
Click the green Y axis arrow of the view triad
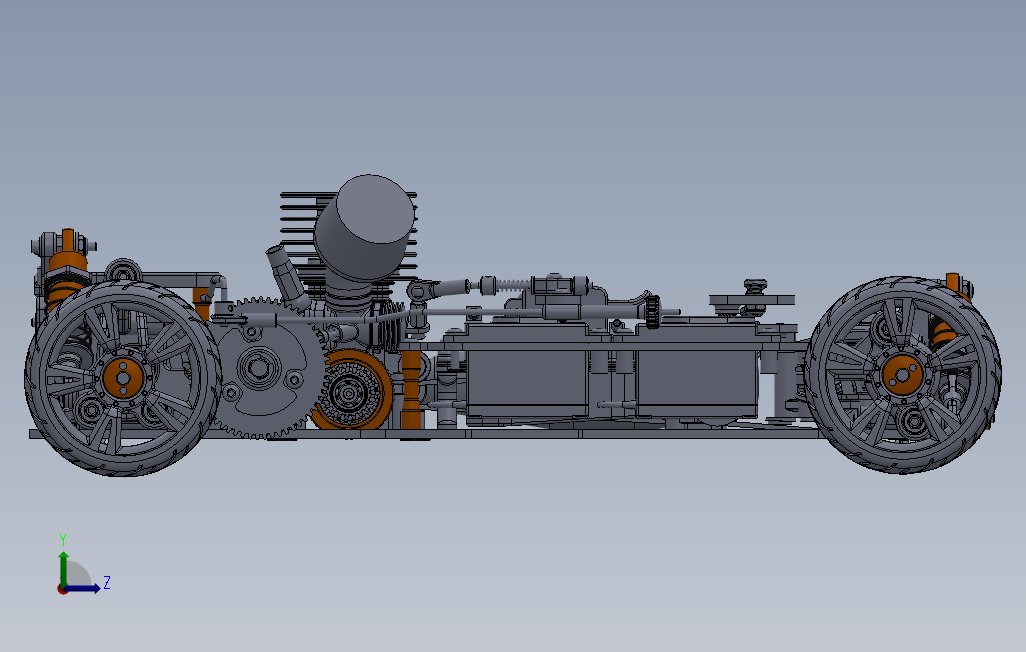[x=63, y=568]
